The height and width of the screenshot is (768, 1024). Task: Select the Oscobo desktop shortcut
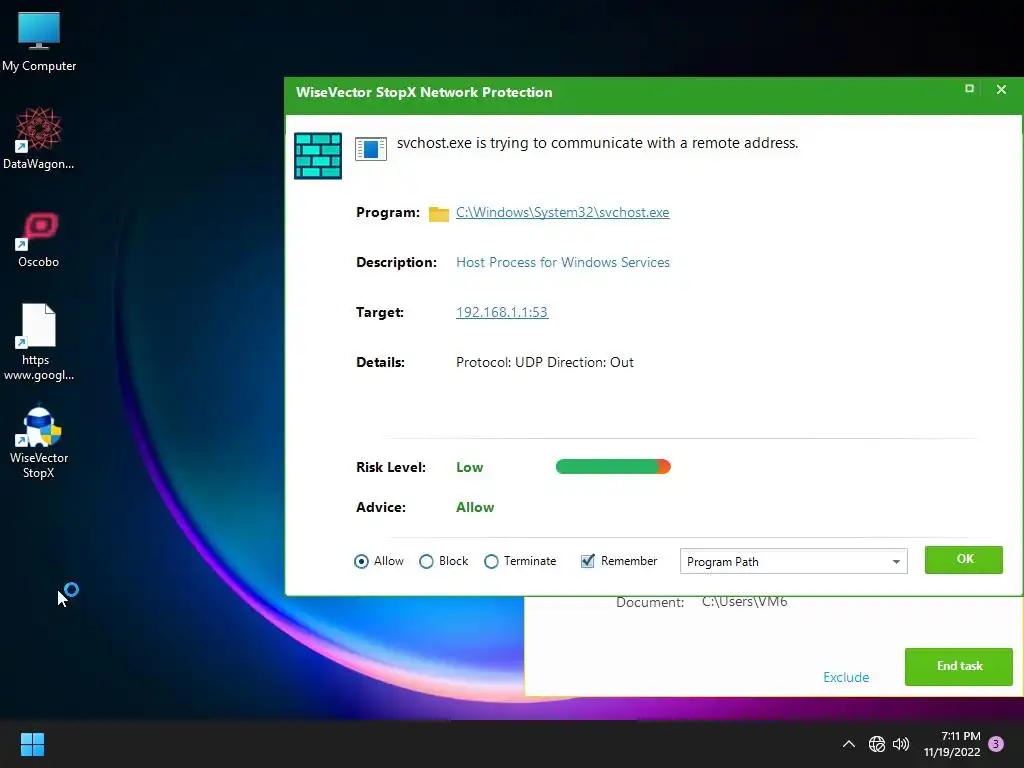(39, 239)
